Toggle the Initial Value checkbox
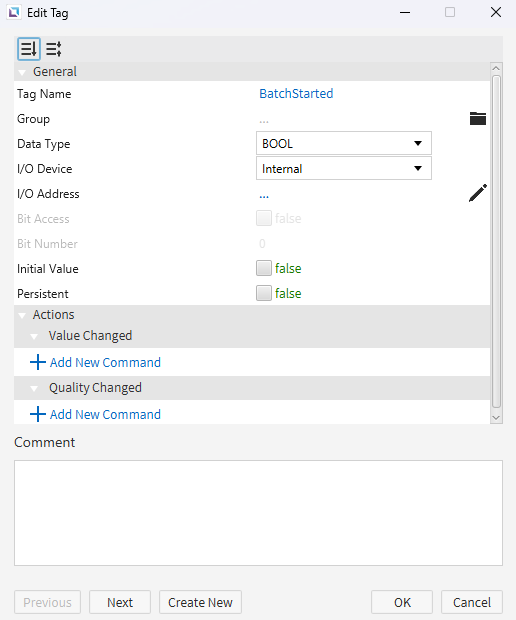Screen dimensions: 516x620 (x=264, y=268)
